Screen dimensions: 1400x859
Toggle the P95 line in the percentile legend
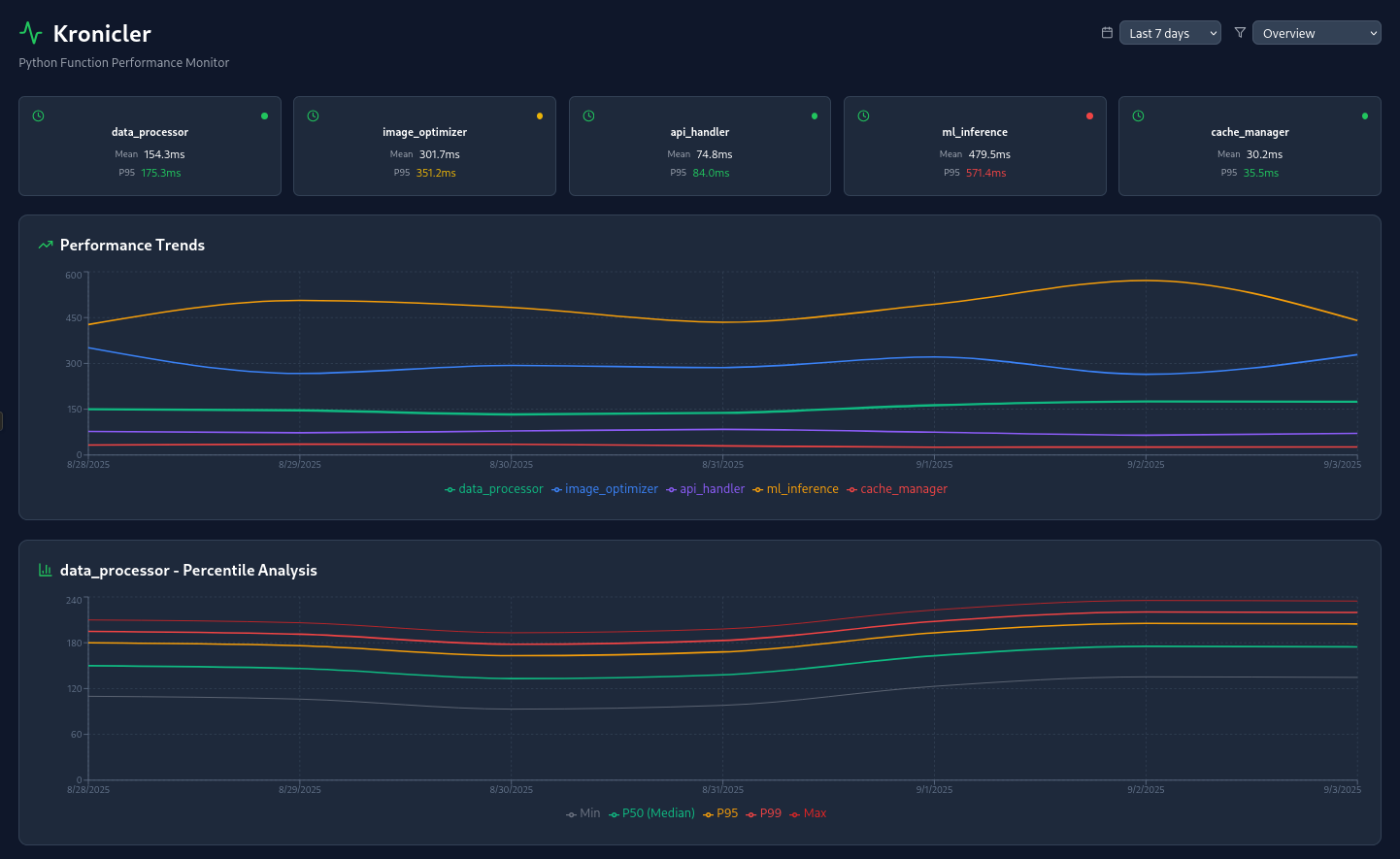pyautogui.click(x=720, y=813)
